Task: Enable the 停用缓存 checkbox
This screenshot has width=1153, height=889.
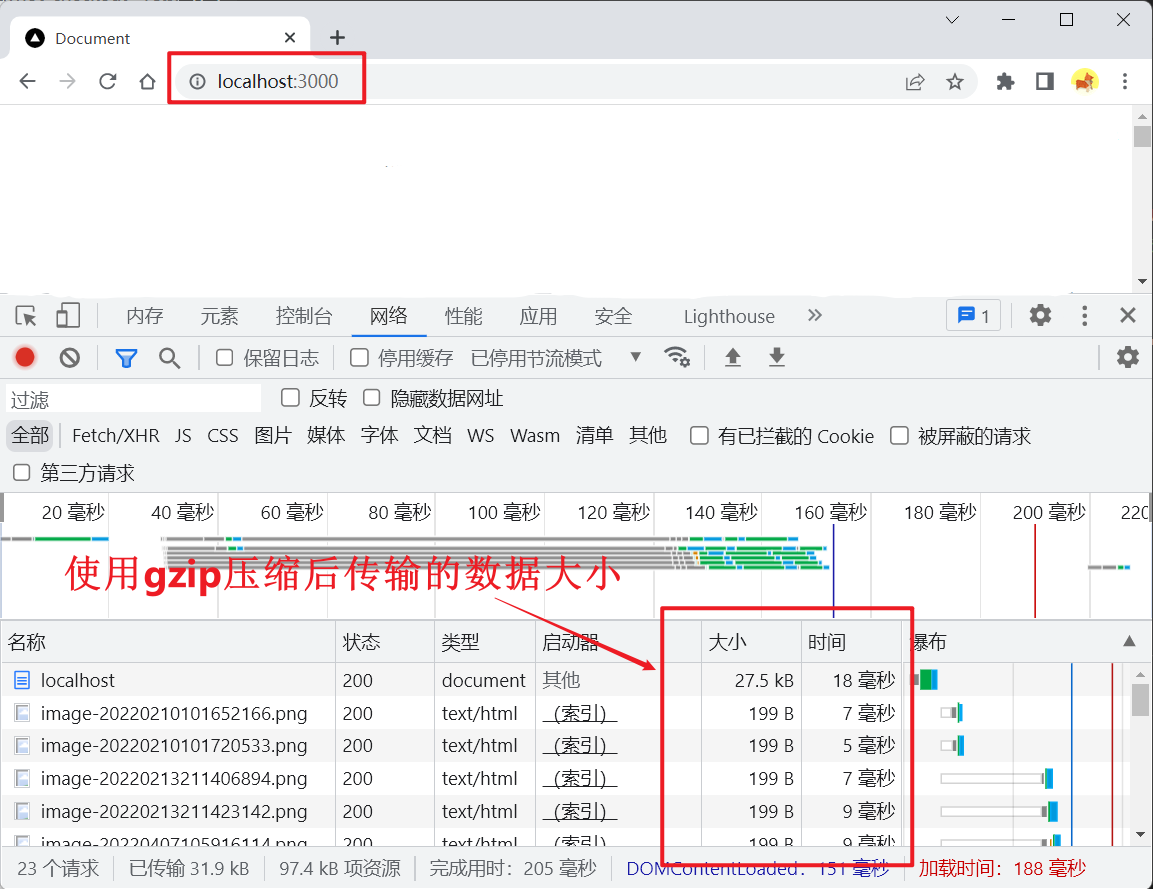Action: coord(359,357)
